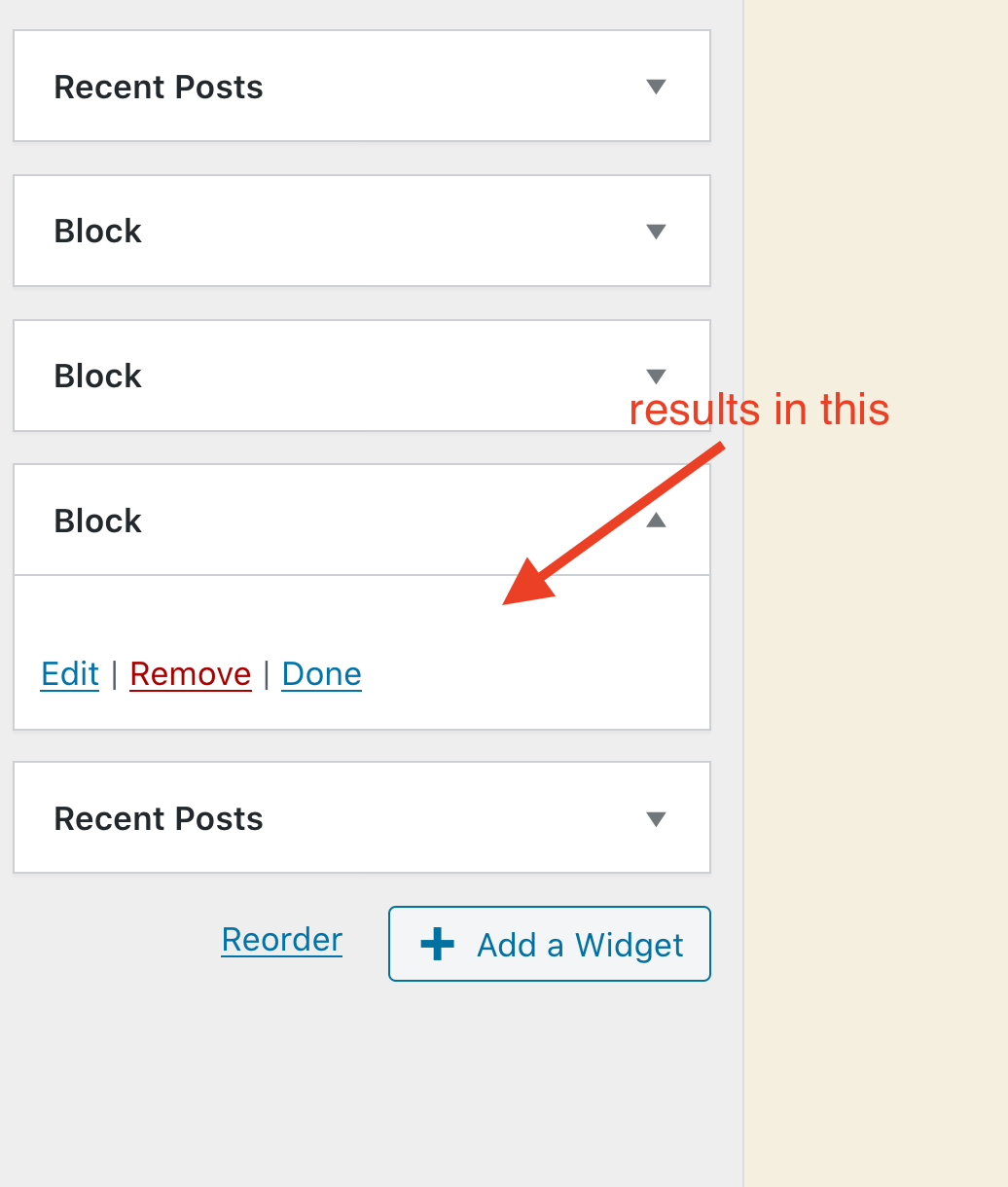The height and width of the screenshot is (1187, 1008).
Task: Remove the expanded Block widget
Action: pyautogui.click(x=190, y=673)
